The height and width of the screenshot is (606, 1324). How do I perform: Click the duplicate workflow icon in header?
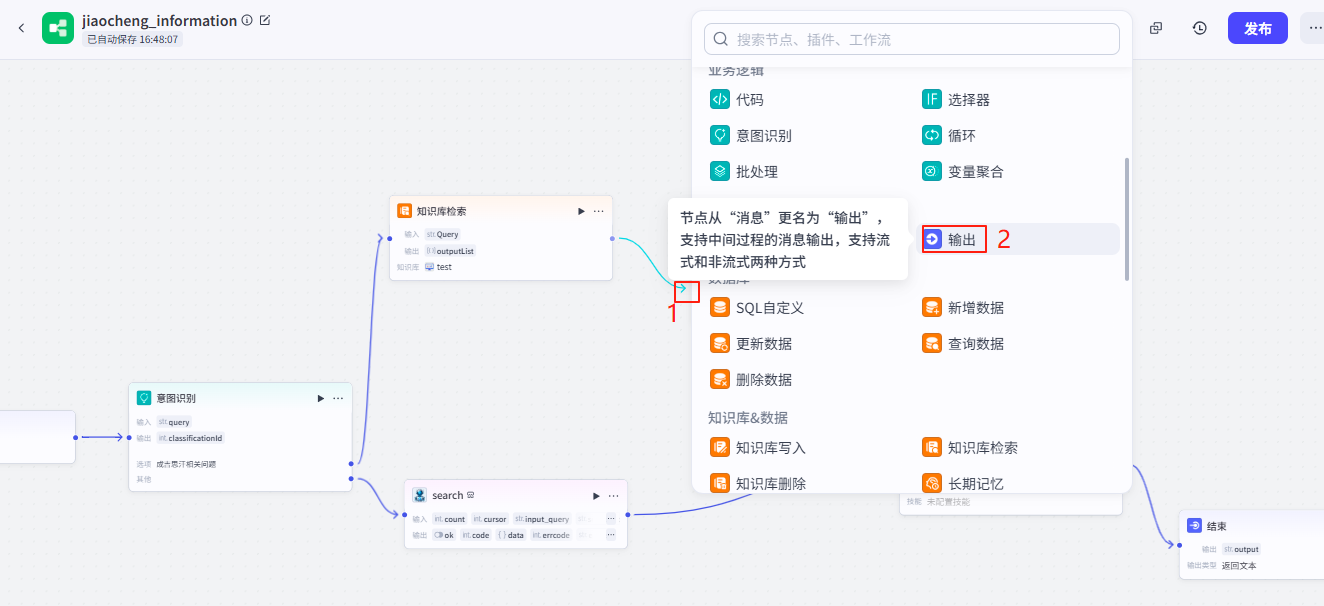[x=1156, y=28]
